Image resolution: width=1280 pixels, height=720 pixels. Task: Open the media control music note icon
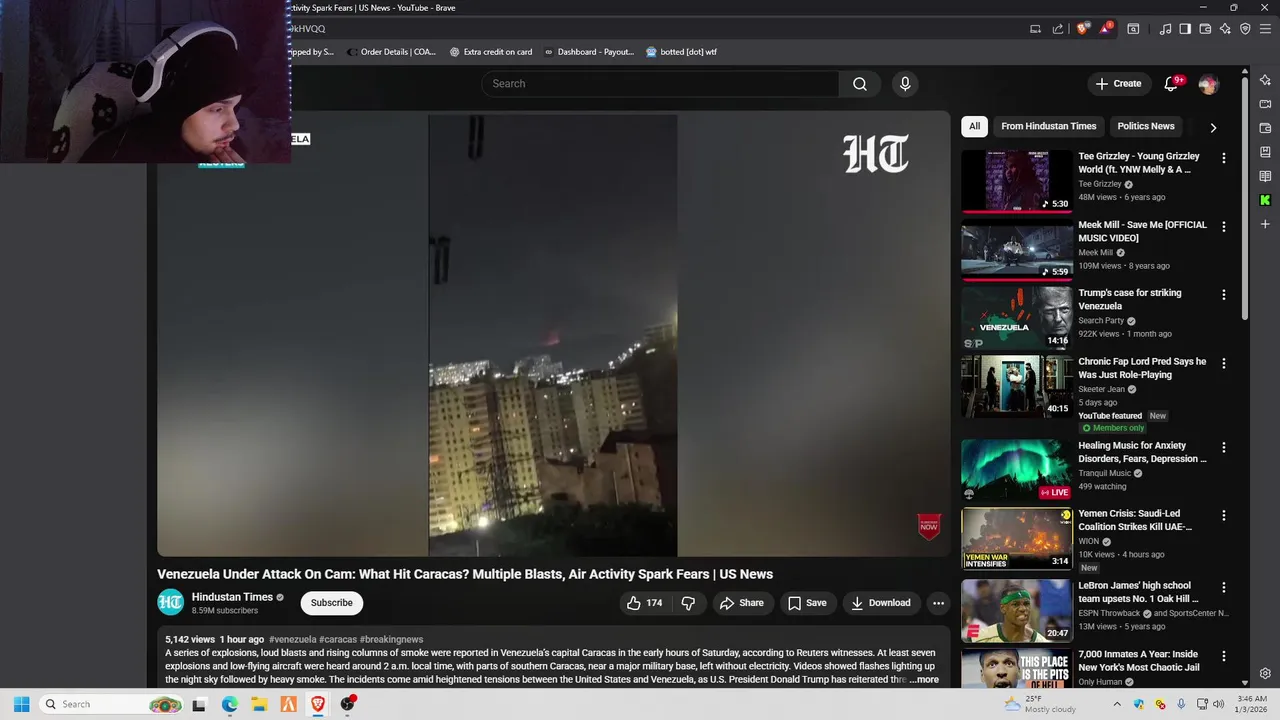pos(1165,29)
